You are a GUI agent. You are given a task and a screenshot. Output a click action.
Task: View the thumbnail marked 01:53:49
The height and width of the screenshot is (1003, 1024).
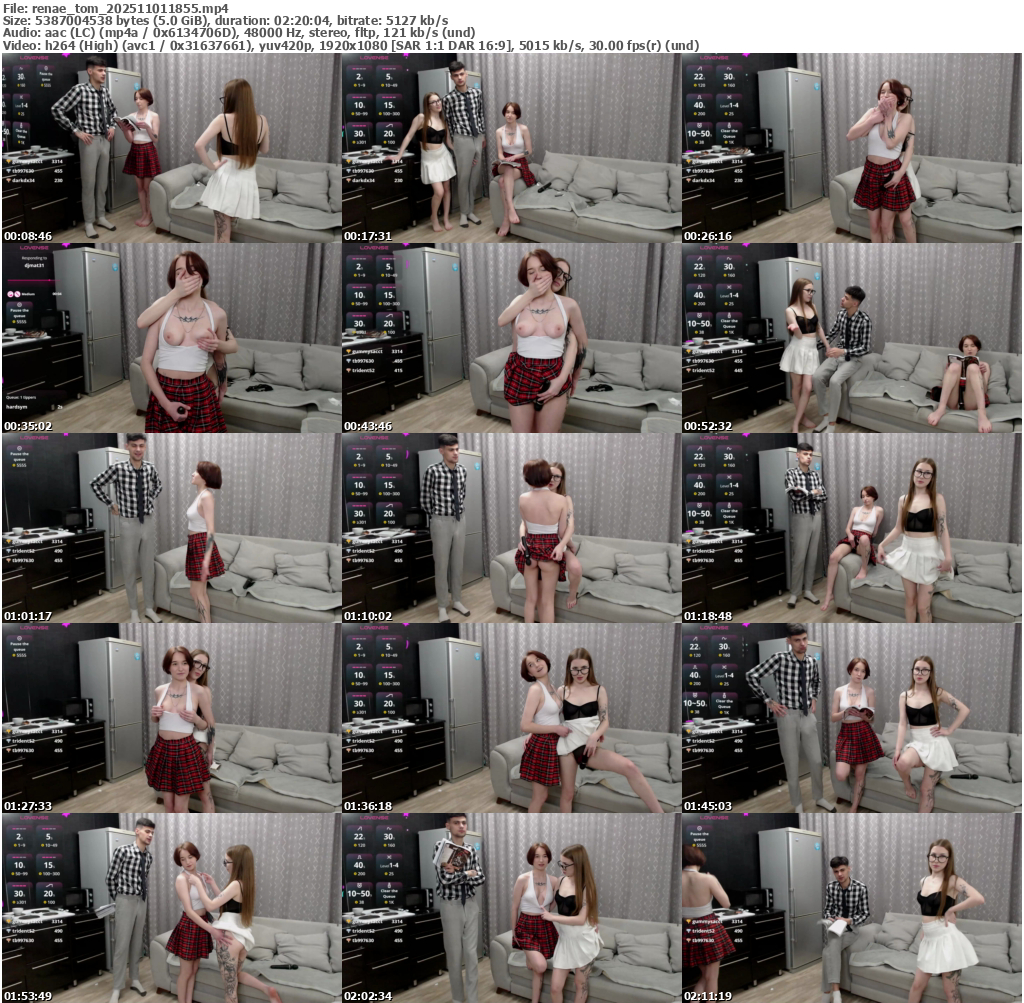171,908
